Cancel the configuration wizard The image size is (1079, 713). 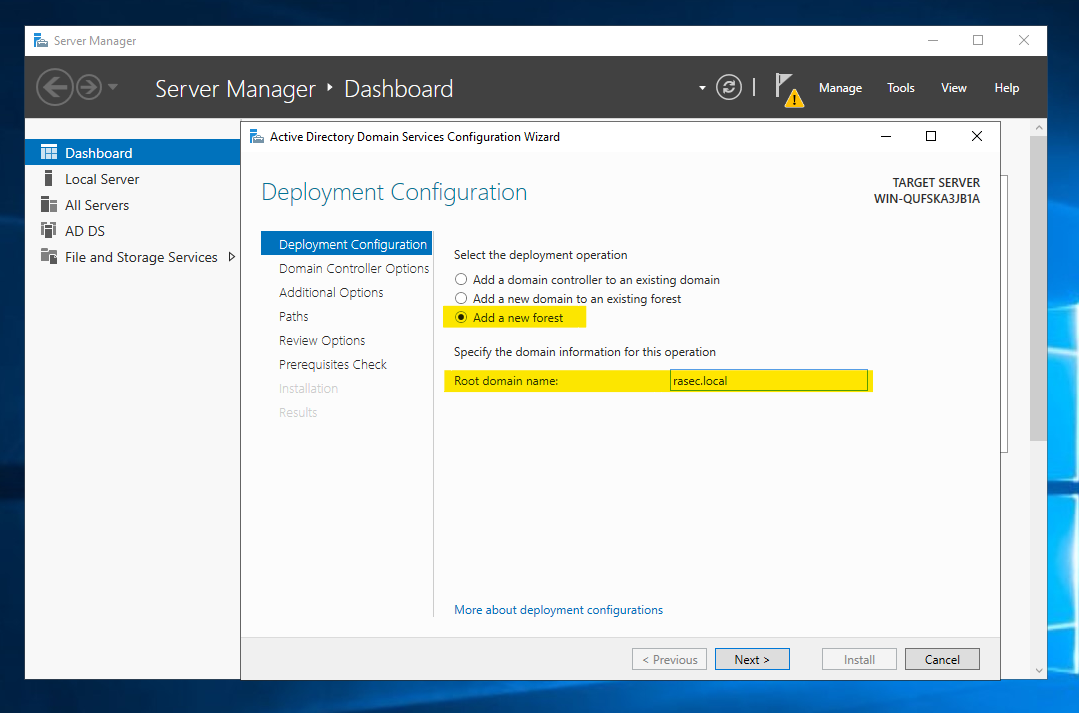pyautogui.click(x=942, y=659)
